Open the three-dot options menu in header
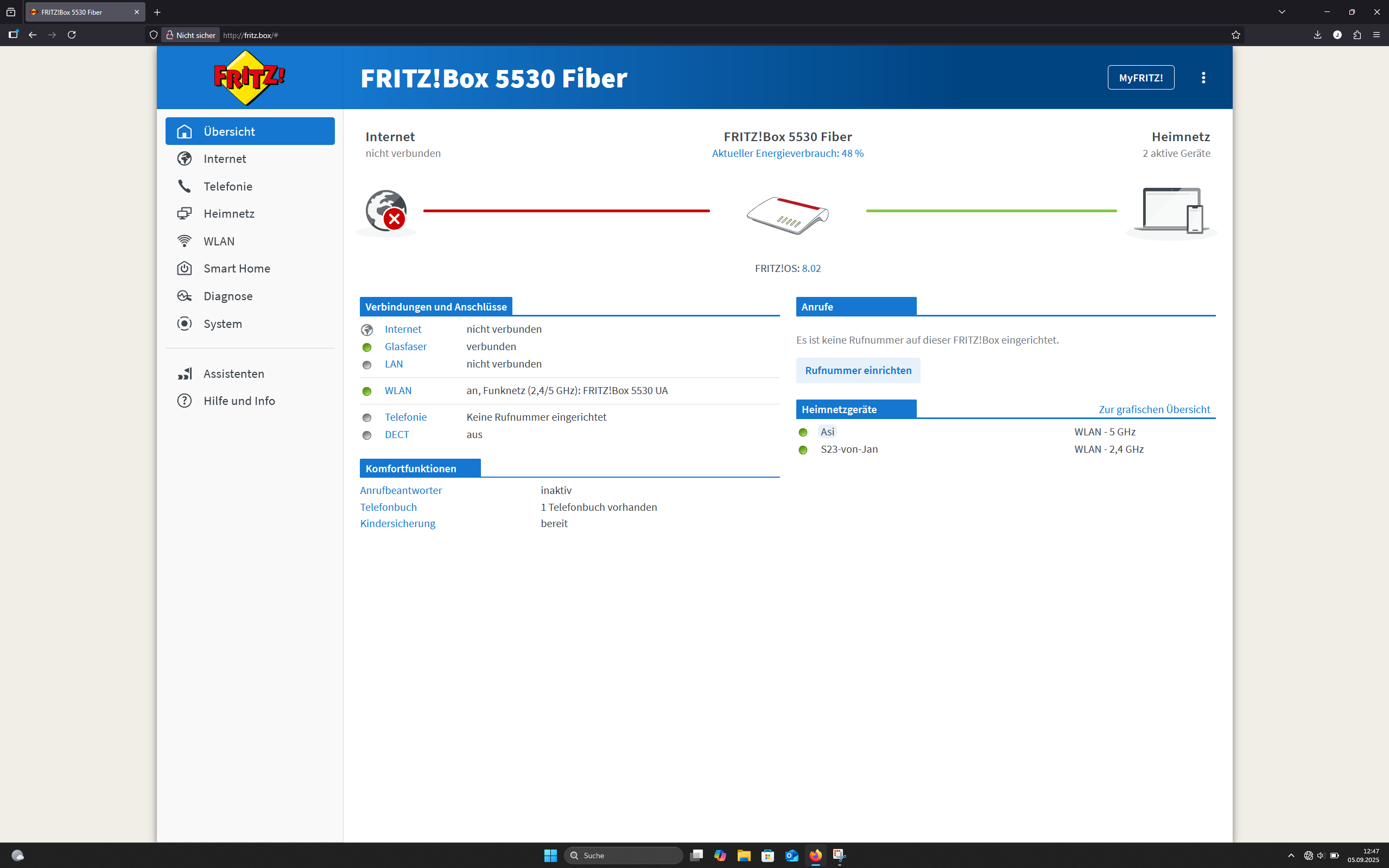1389x868 pixels. 1203,78
